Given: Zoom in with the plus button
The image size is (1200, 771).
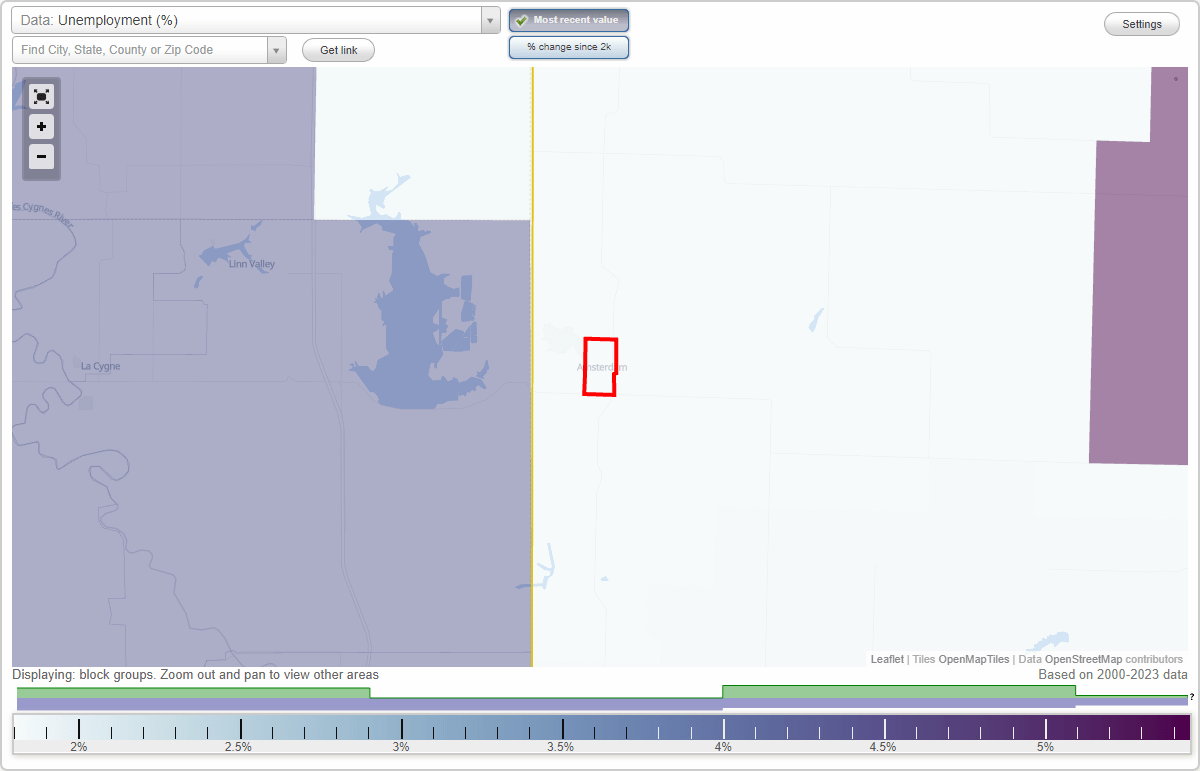Looking at the screenshot, I should 41,127.
